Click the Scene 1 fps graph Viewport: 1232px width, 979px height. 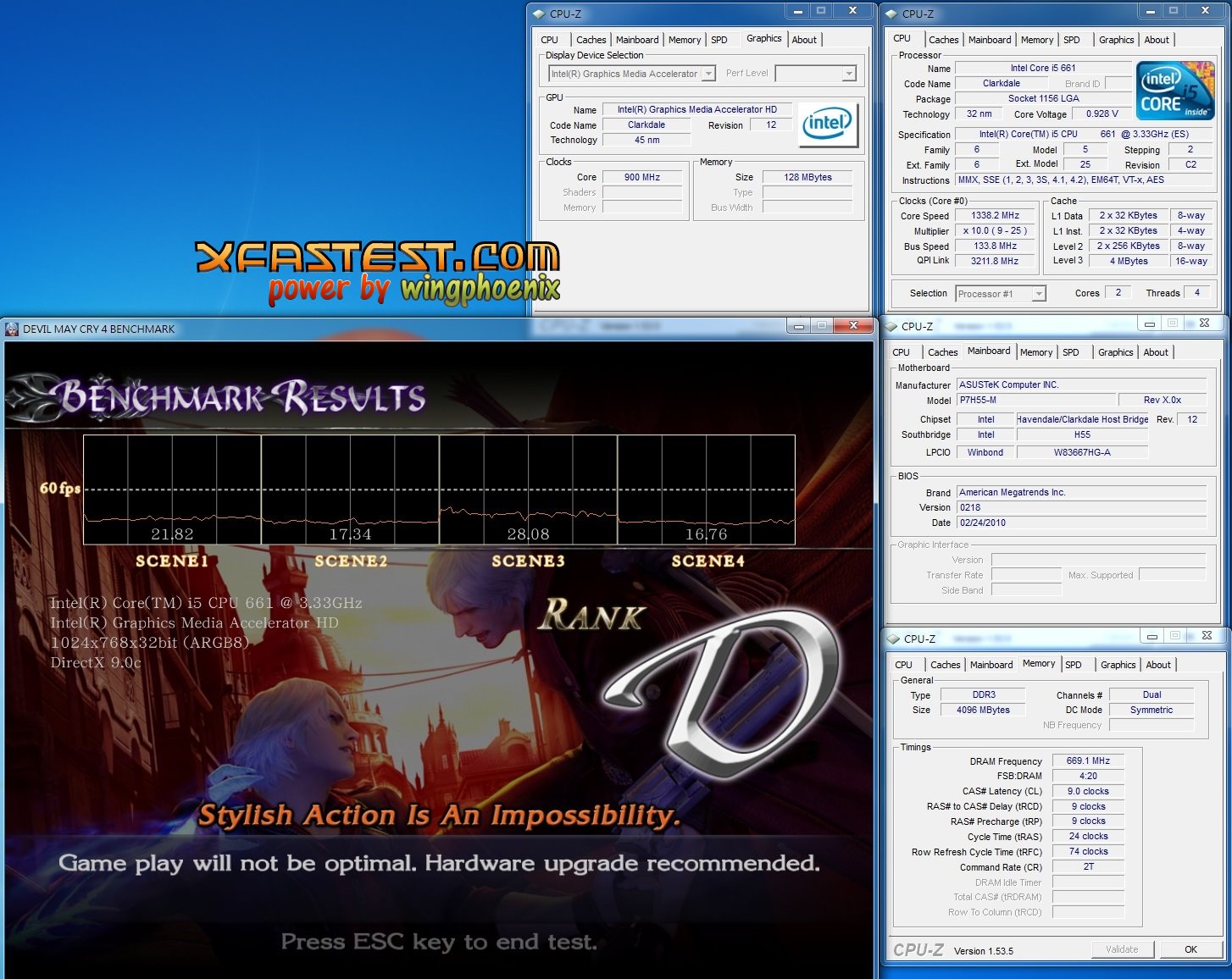pyautogui.click(x=172, y=489)
